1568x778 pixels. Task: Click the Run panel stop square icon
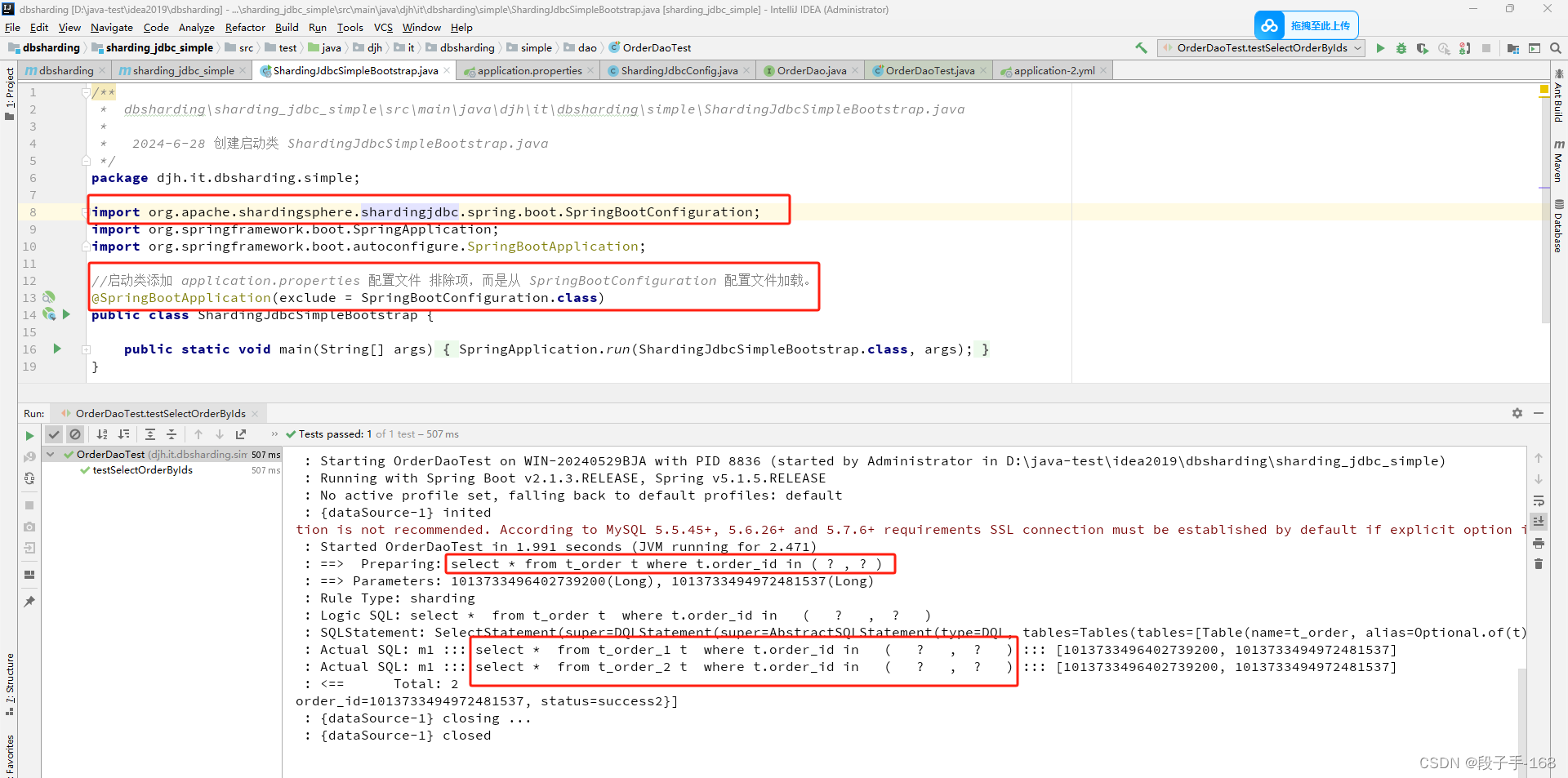click(29, 505)
